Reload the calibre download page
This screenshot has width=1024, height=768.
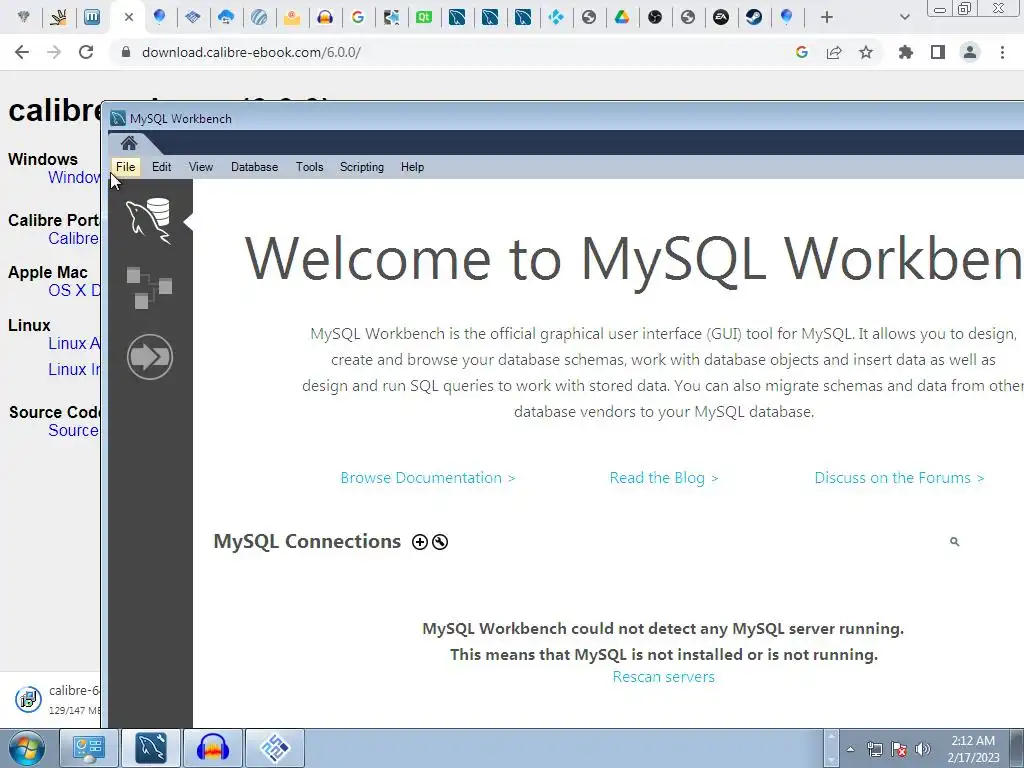tap(86, 52)
